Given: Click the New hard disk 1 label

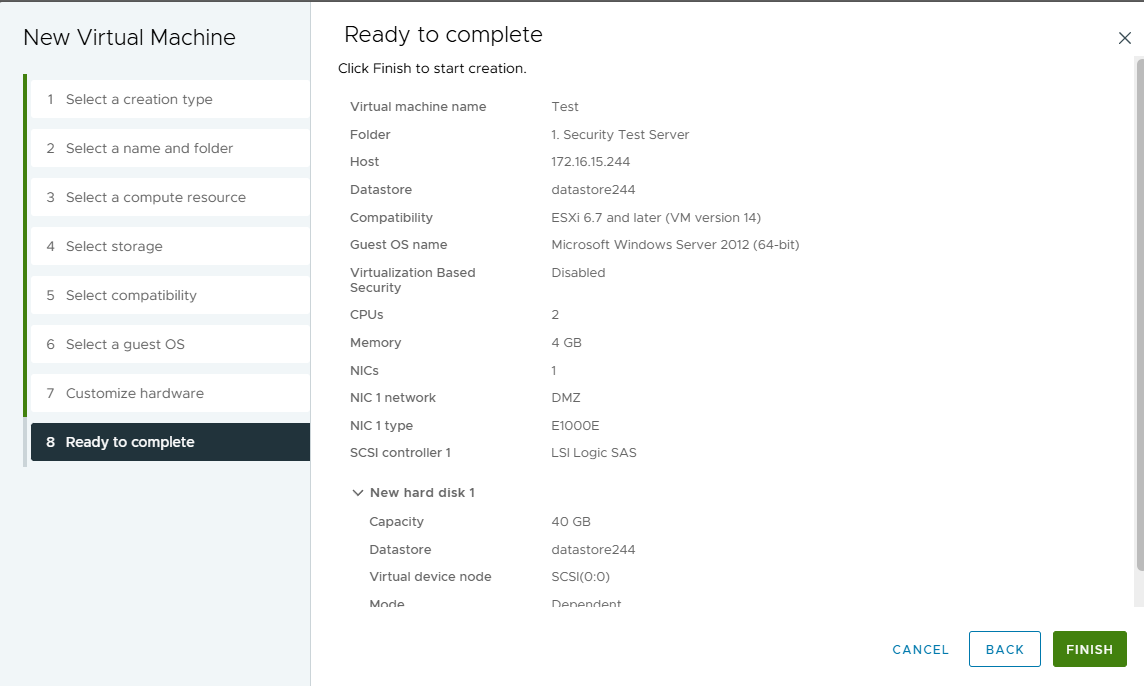Looking at the screenshot, I should click(x=421, y=493).
